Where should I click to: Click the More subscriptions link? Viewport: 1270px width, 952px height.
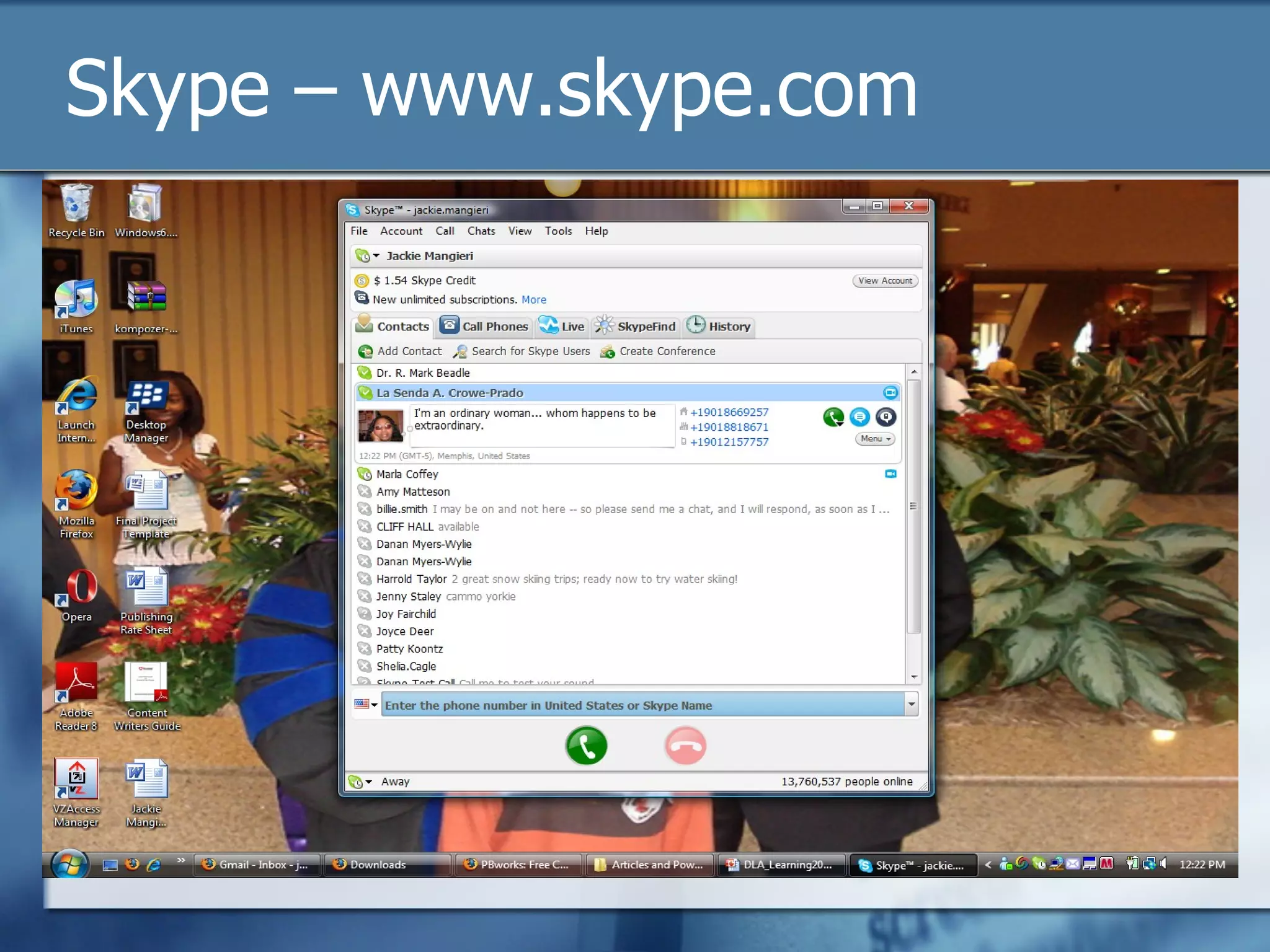tap(534, 300)
